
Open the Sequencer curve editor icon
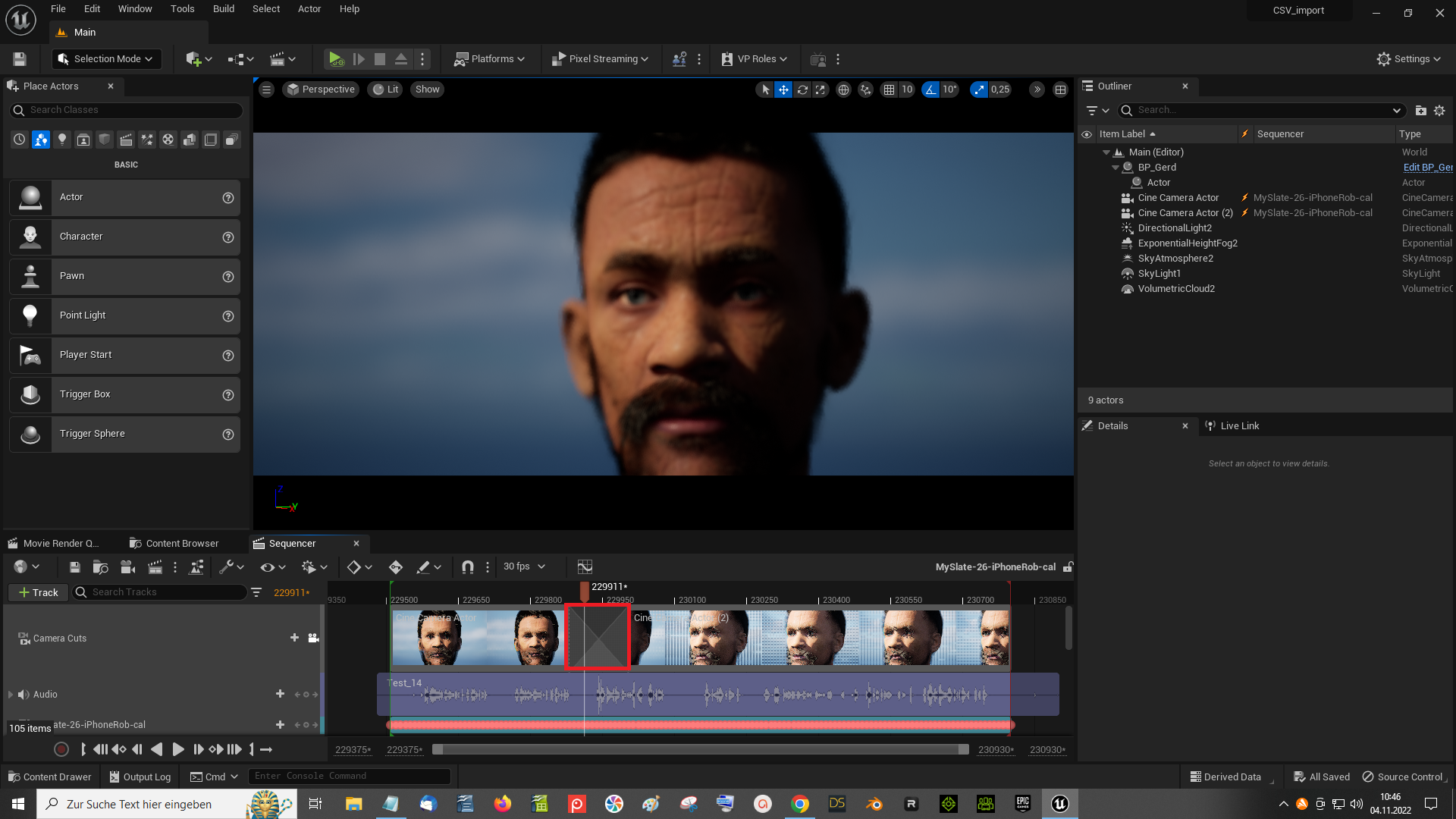click(x=585, y=567)
